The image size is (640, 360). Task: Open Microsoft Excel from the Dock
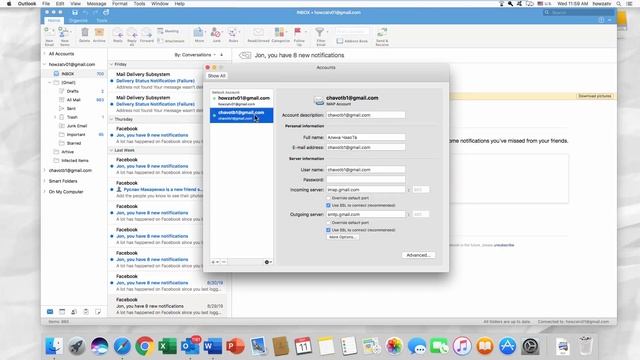(x=167, y=346)
